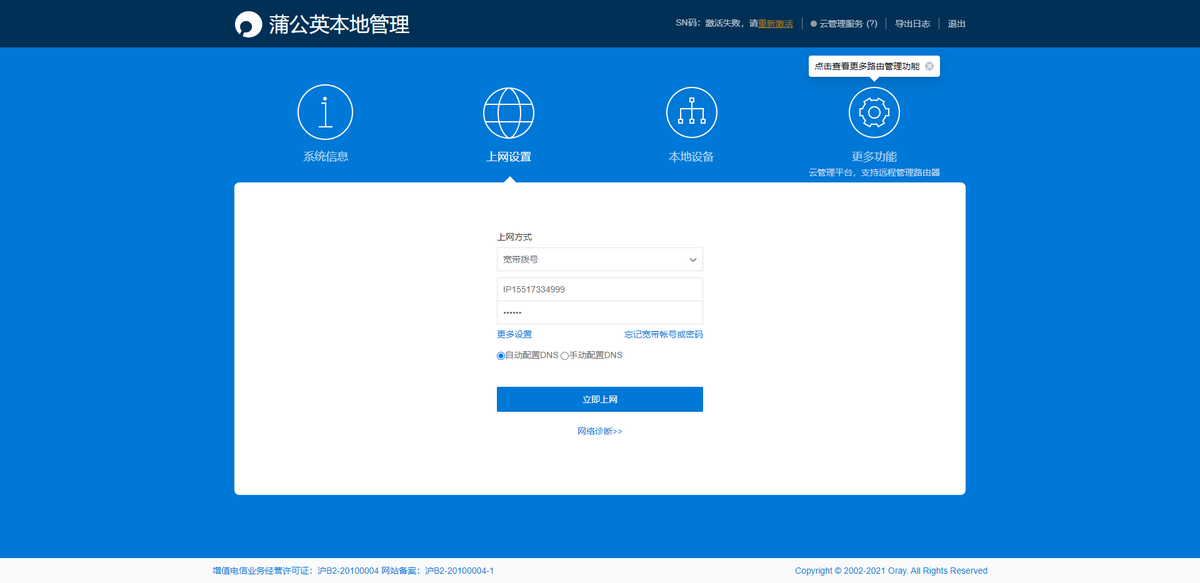Image resolution: width=1200 pixels, height=583 pixels.
Task: Select the 手动配置DNS radio button
Action: [x=565, y=356]
